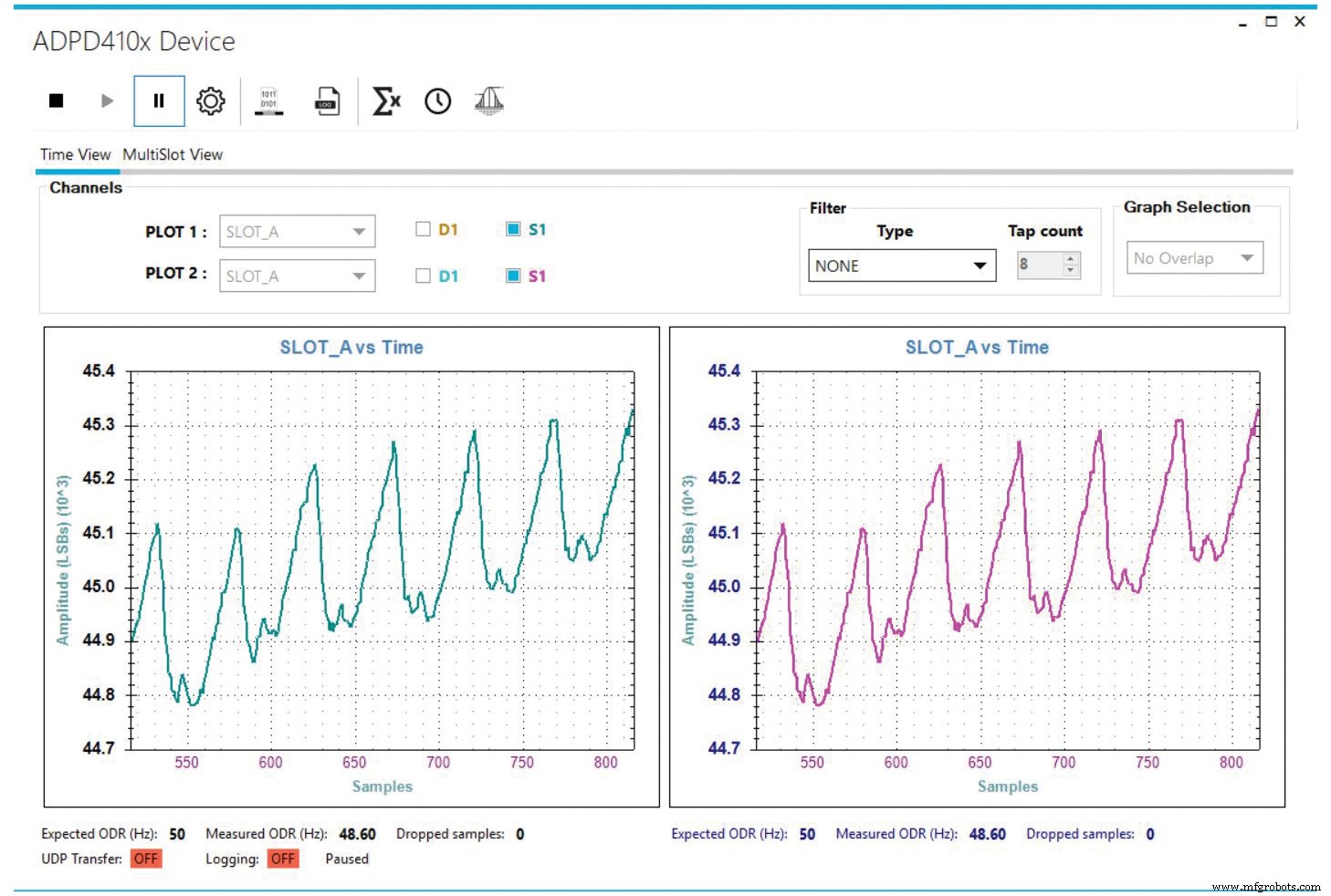1331x896 pixels.
Task: Disable the S1 checkbox for PLOT 2
Action: point(512,276)
